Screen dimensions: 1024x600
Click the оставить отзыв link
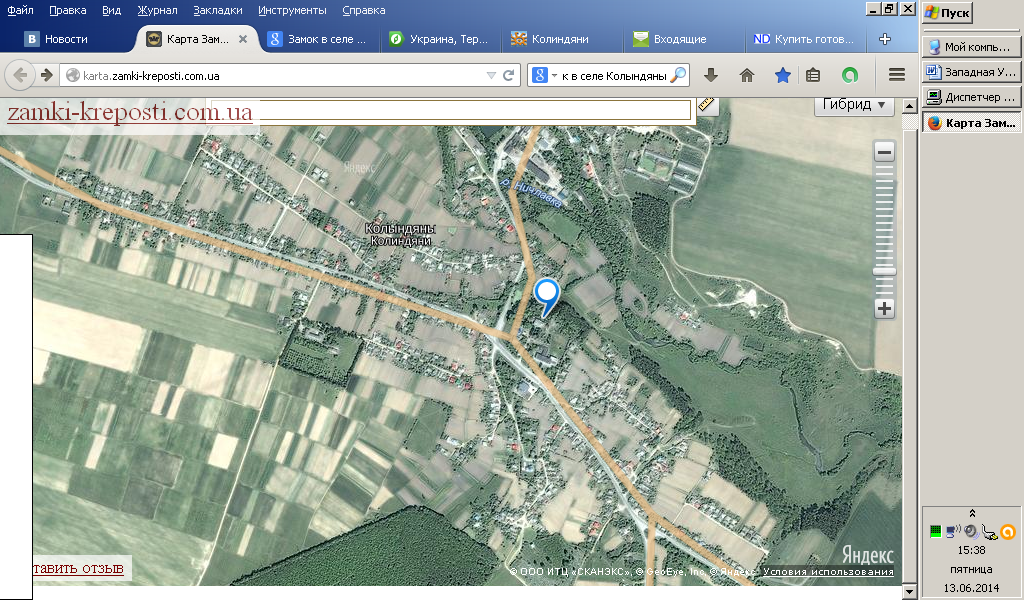pos(78,568)
